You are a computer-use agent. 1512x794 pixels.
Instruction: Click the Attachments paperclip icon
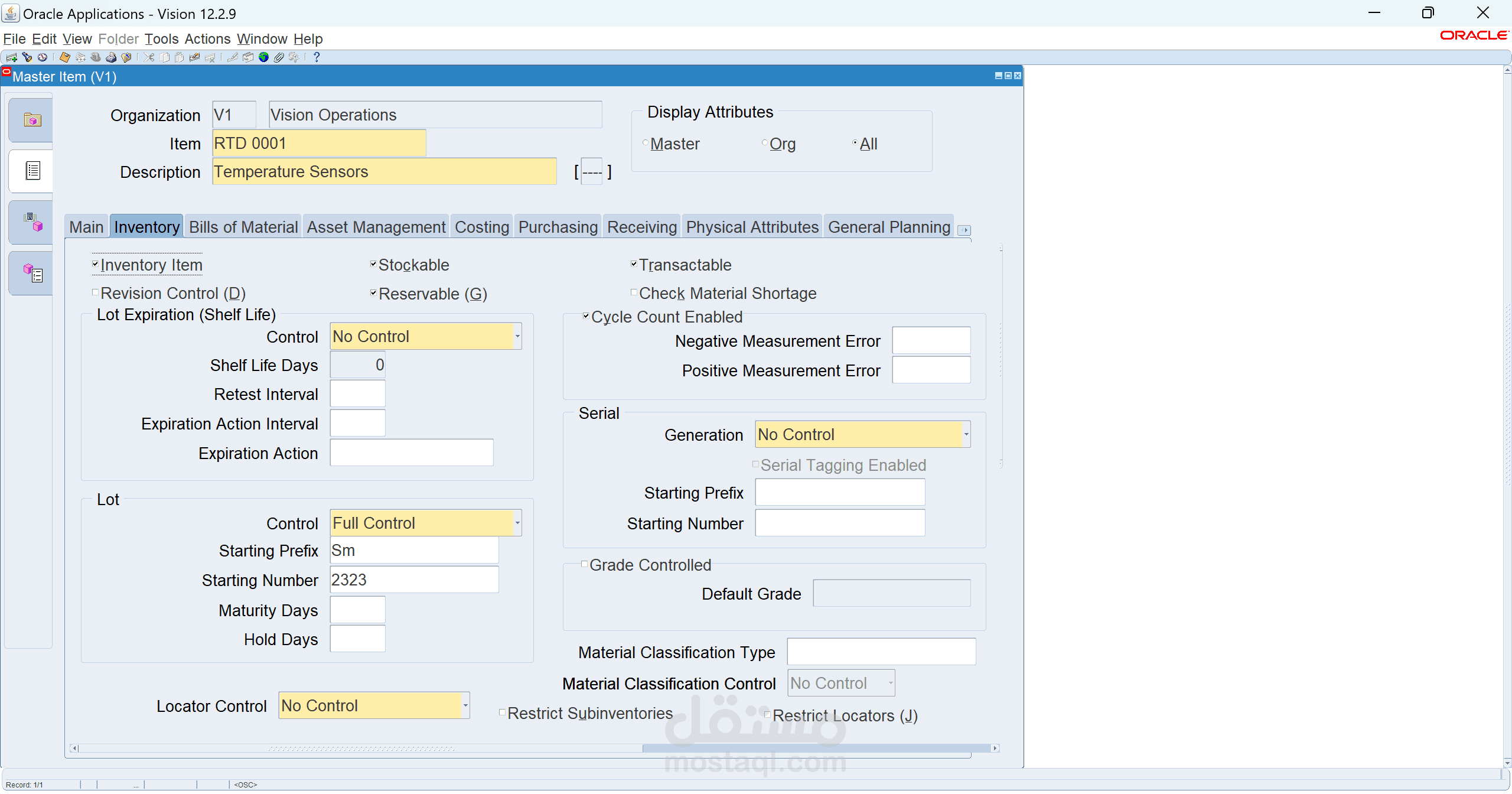click(279, 57)
